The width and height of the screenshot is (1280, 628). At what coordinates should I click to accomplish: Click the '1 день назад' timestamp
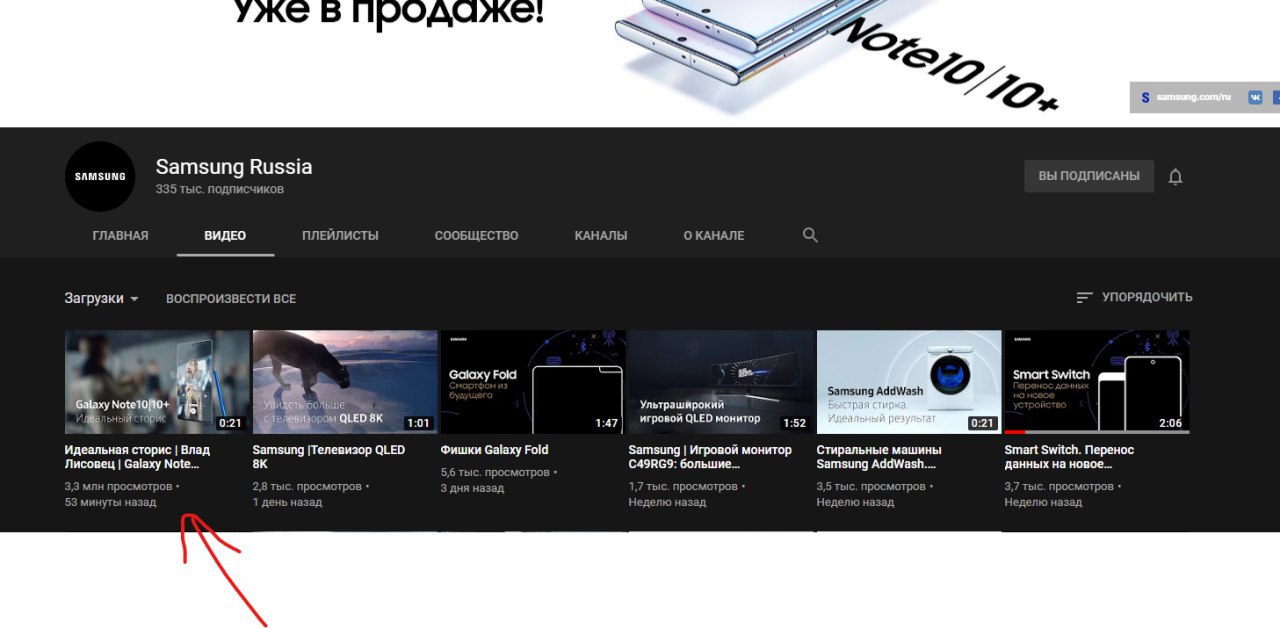coord(287,502)
